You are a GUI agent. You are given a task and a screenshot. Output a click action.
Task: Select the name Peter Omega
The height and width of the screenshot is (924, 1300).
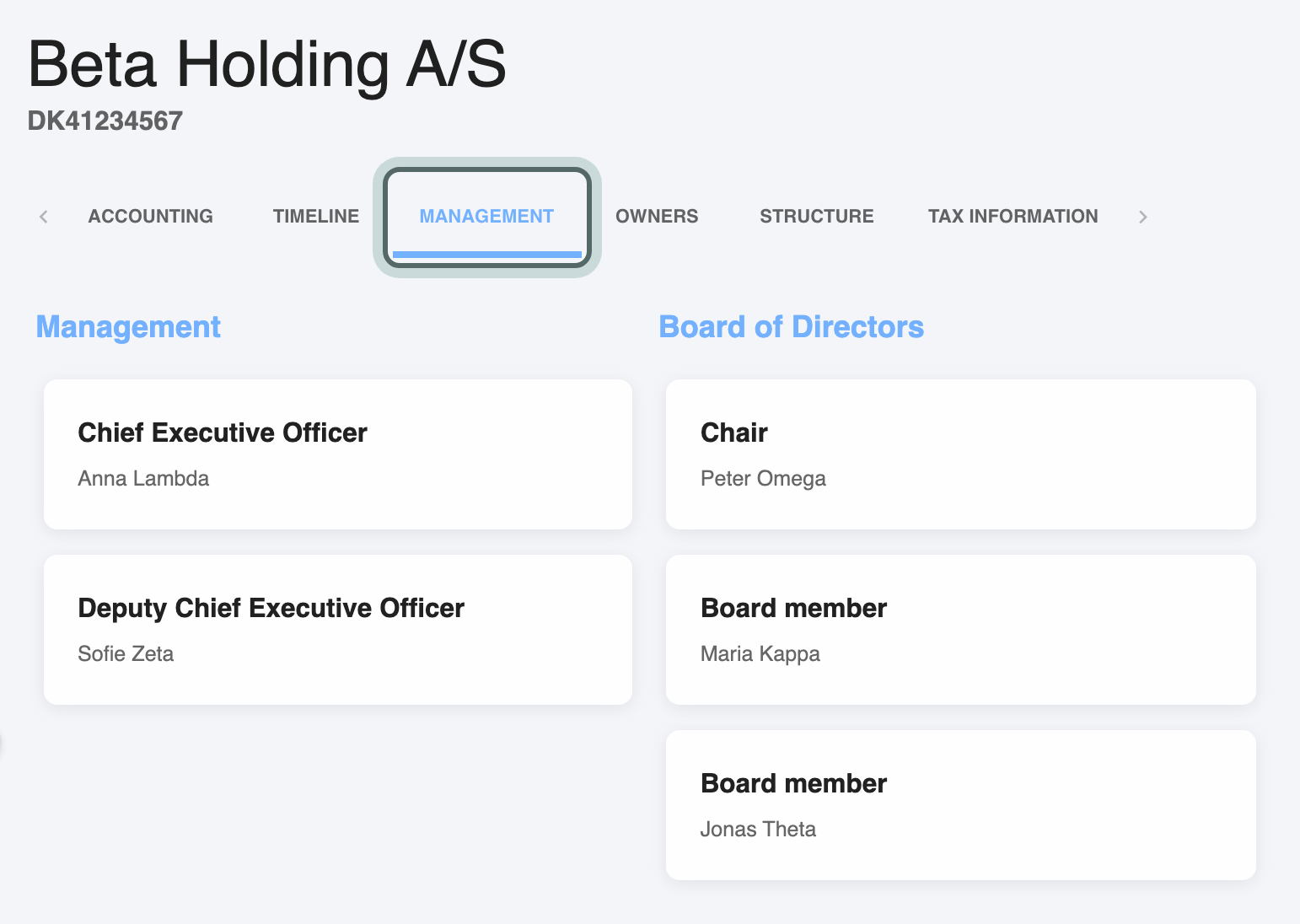click(x=763, y=479)
